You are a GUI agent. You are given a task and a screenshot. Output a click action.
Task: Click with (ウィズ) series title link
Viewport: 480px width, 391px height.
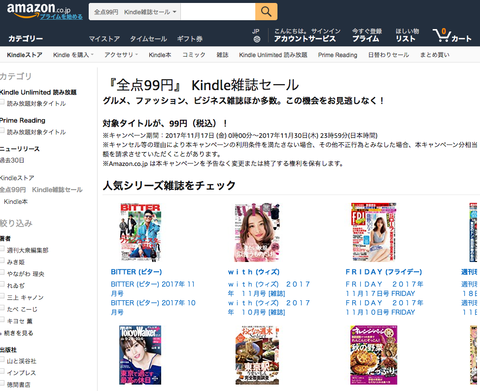tap(254, 272)
